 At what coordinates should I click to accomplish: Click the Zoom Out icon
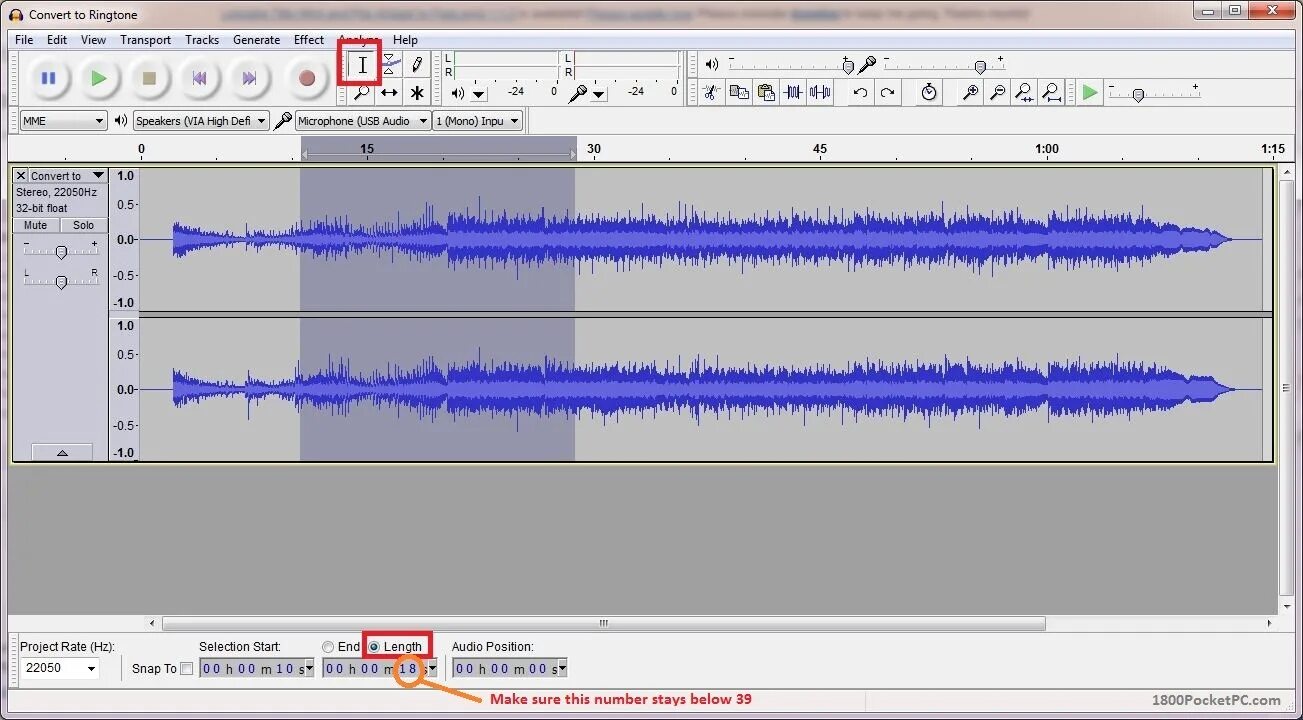pyautogui.click(x=997, y=92)
